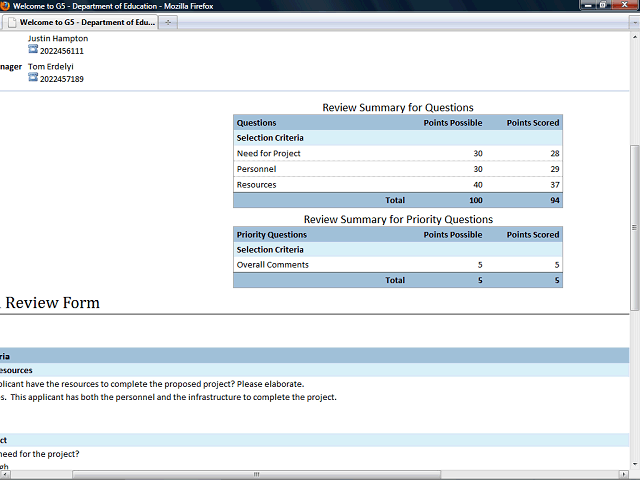Click Overall Comments in priority questions table
Image resolution: width=640 pixels, height=480 pixels.
click(272, 265)
